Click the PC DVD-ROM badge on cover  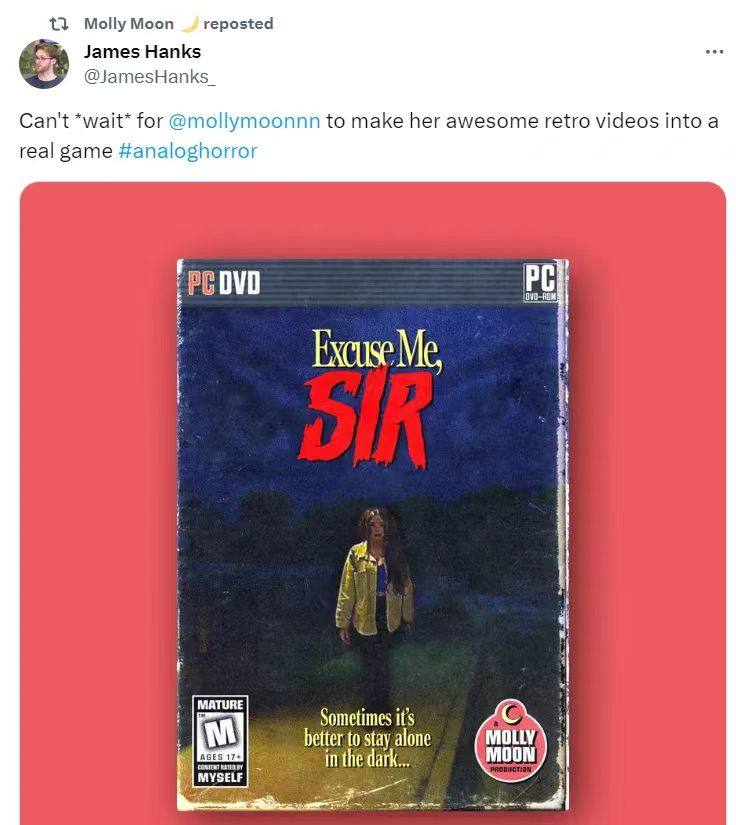[540, 281]
